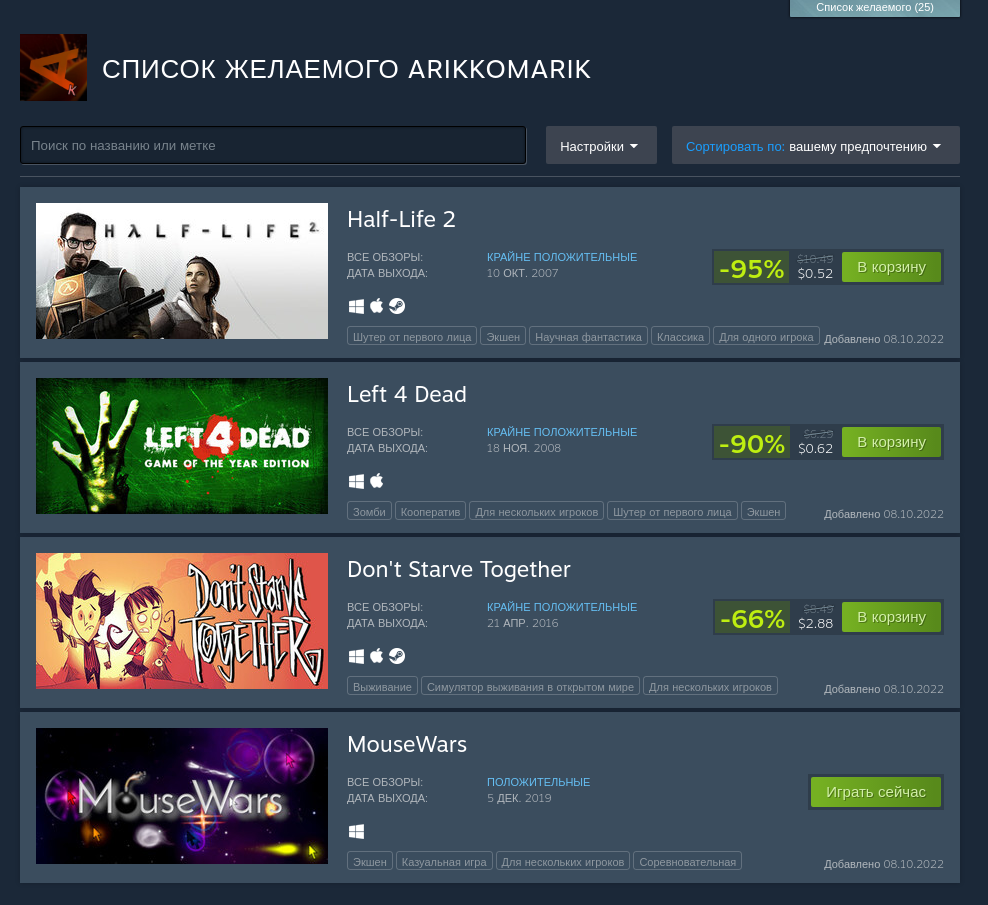Click the ArikKomarik profile avatar
Viewport: 988px width, 905px height.
point(54,67)
